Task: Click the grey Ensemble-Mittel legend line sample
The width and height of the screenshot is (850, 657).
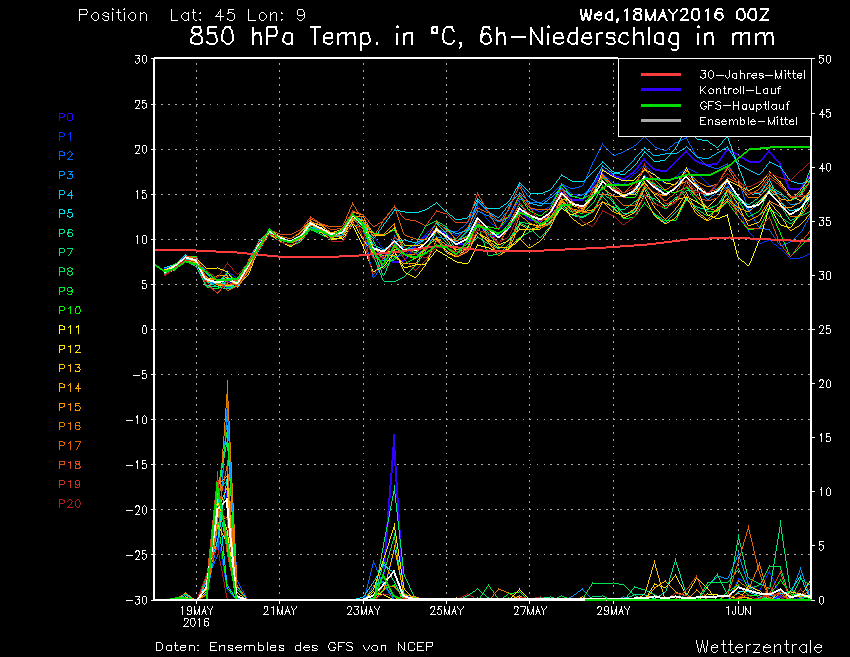Action: tap(661, 121)
